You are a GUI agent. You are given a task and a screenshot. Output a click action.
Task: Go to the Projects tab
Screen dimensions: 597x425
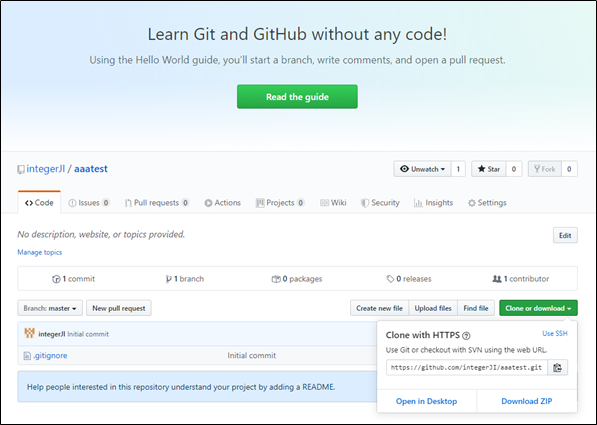(280, 203)
